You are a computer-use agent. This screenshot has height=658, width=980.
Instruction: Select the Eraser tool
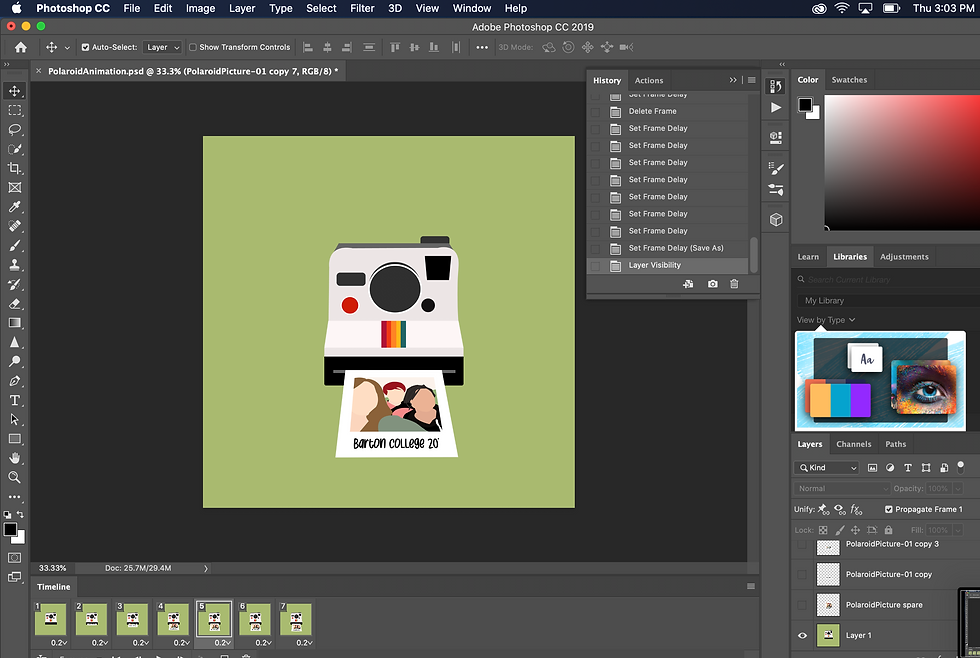14,304
